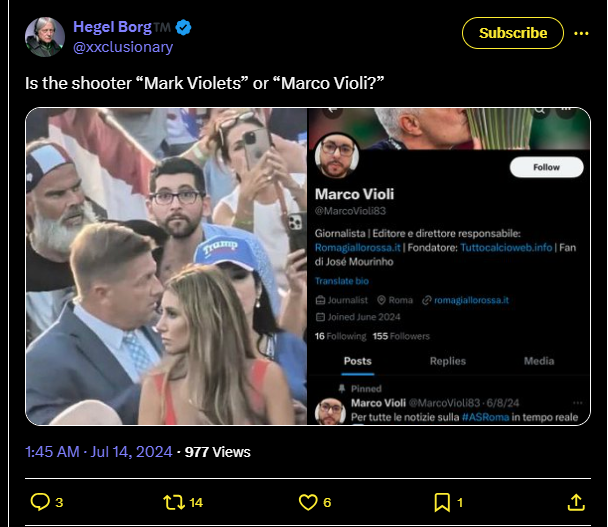This screenshot has height=527, width=608.
Task: Subscribe to Hegel Borg
Action: [512, 33]
